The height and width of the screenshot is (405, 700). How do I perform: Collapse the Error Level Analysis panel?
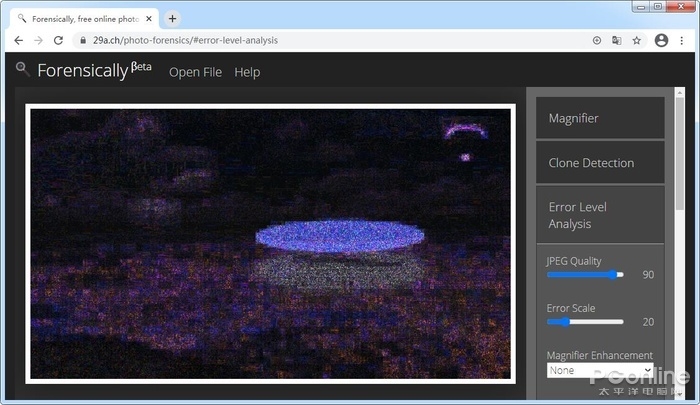pyautogui.click(x=600, y=215)
